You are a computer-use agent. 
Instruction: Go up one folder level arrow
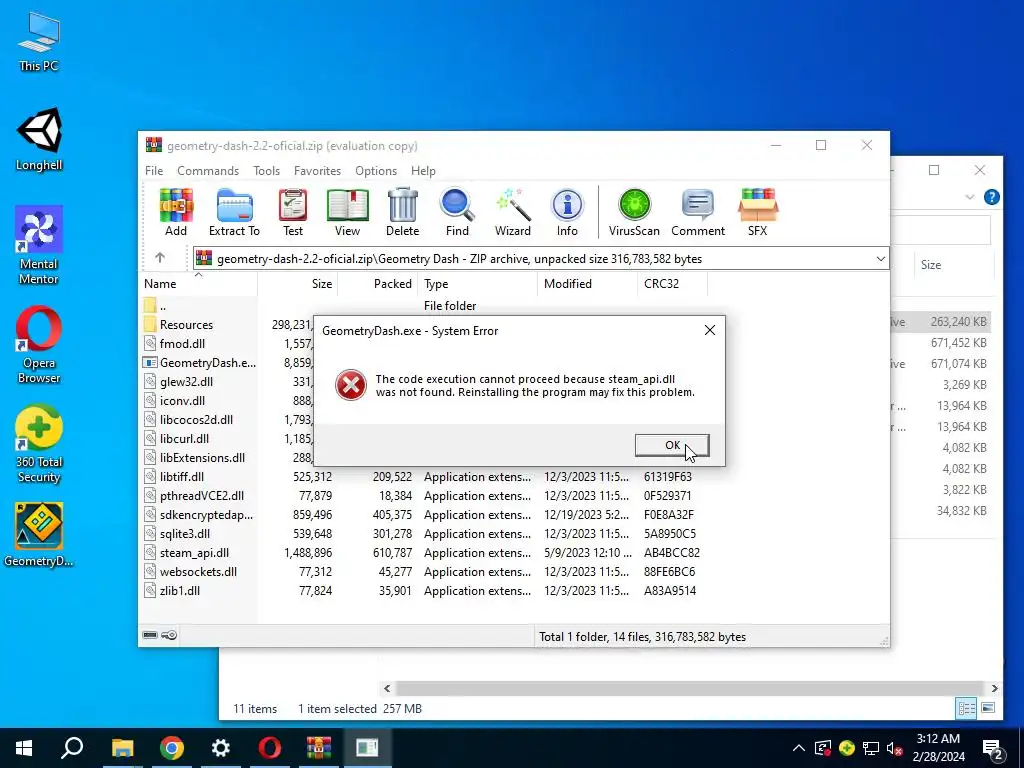[160, 258]
